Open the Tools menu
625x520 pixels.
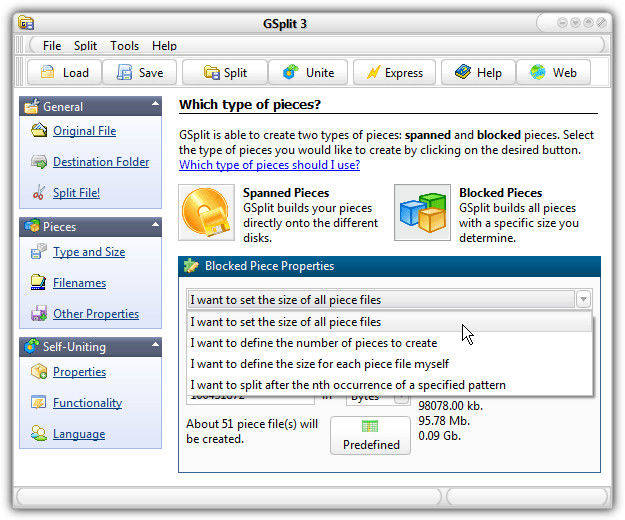tap(124, 45)
